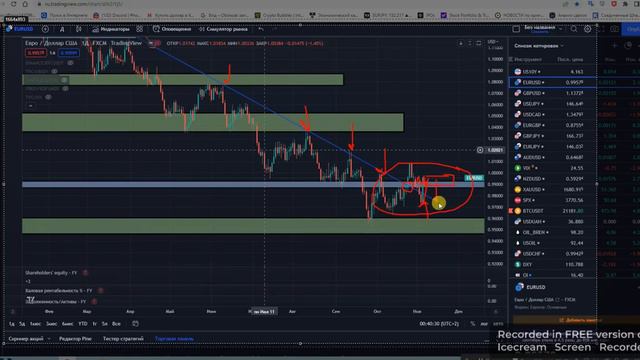Toggle percent scale button at chart bottom

point(473,324)
